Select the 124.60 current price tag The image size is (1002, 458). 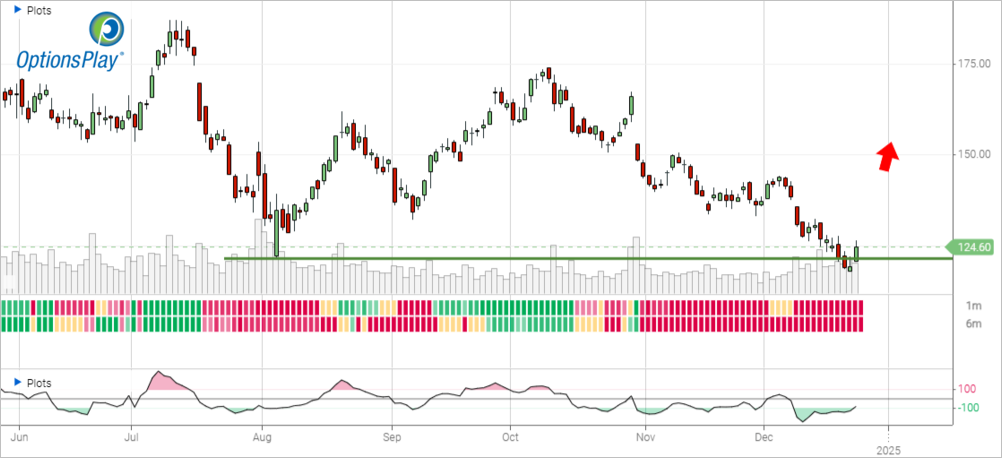click(x=973, y=247)
